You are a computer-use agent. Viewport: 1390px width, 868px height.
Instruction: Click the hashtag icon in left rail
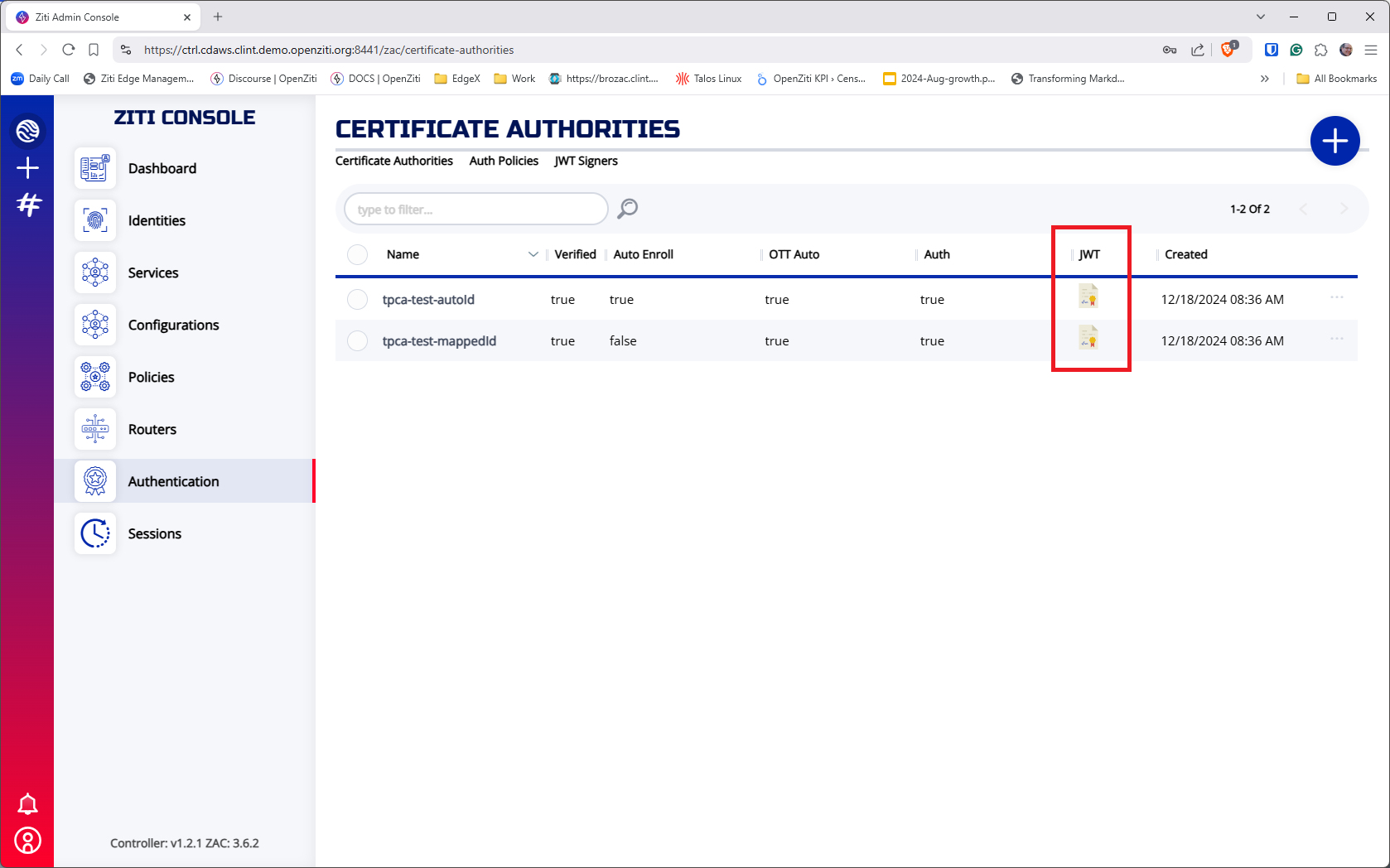point(28,204)
